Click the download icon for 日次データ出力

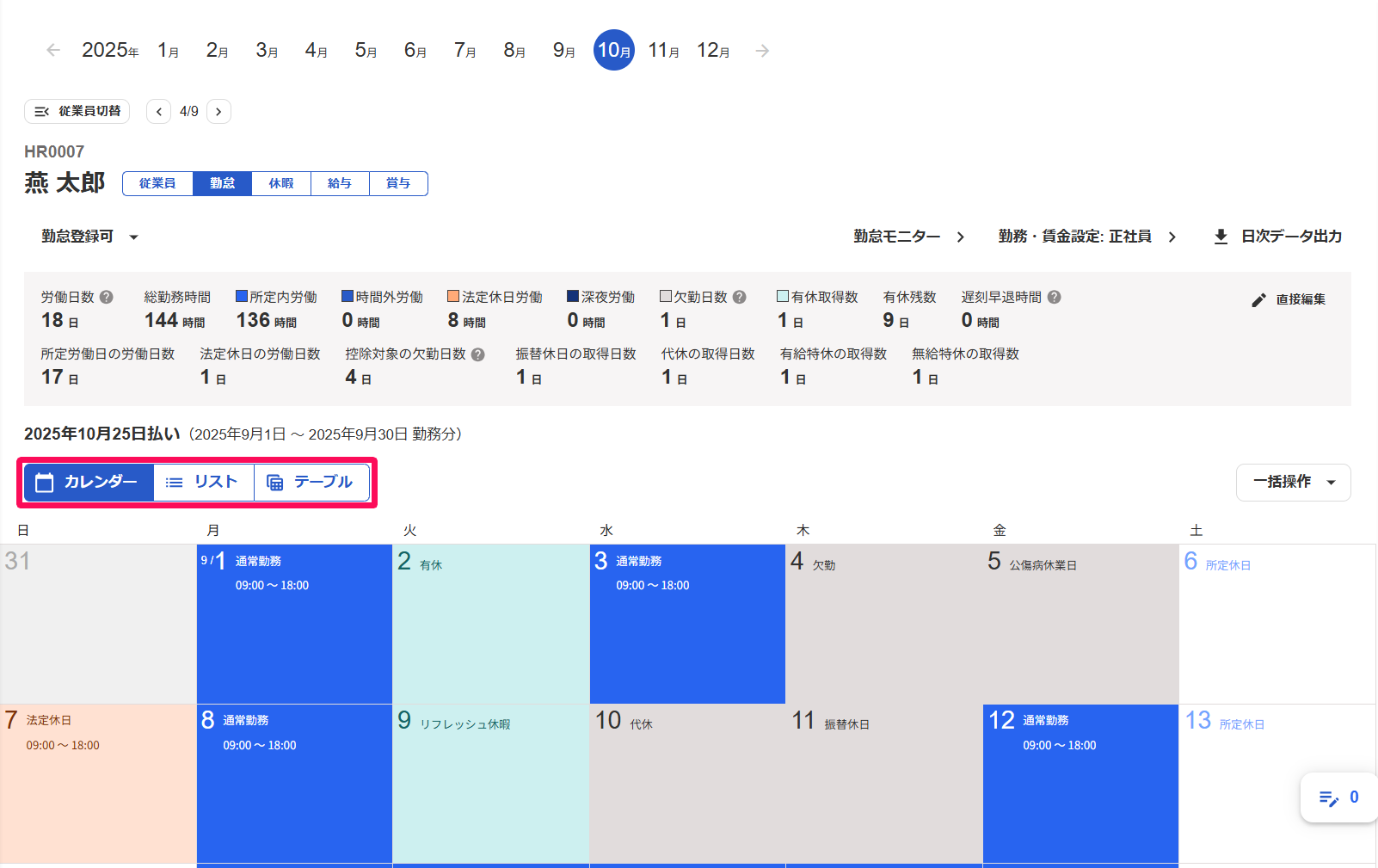(1221, 237)
